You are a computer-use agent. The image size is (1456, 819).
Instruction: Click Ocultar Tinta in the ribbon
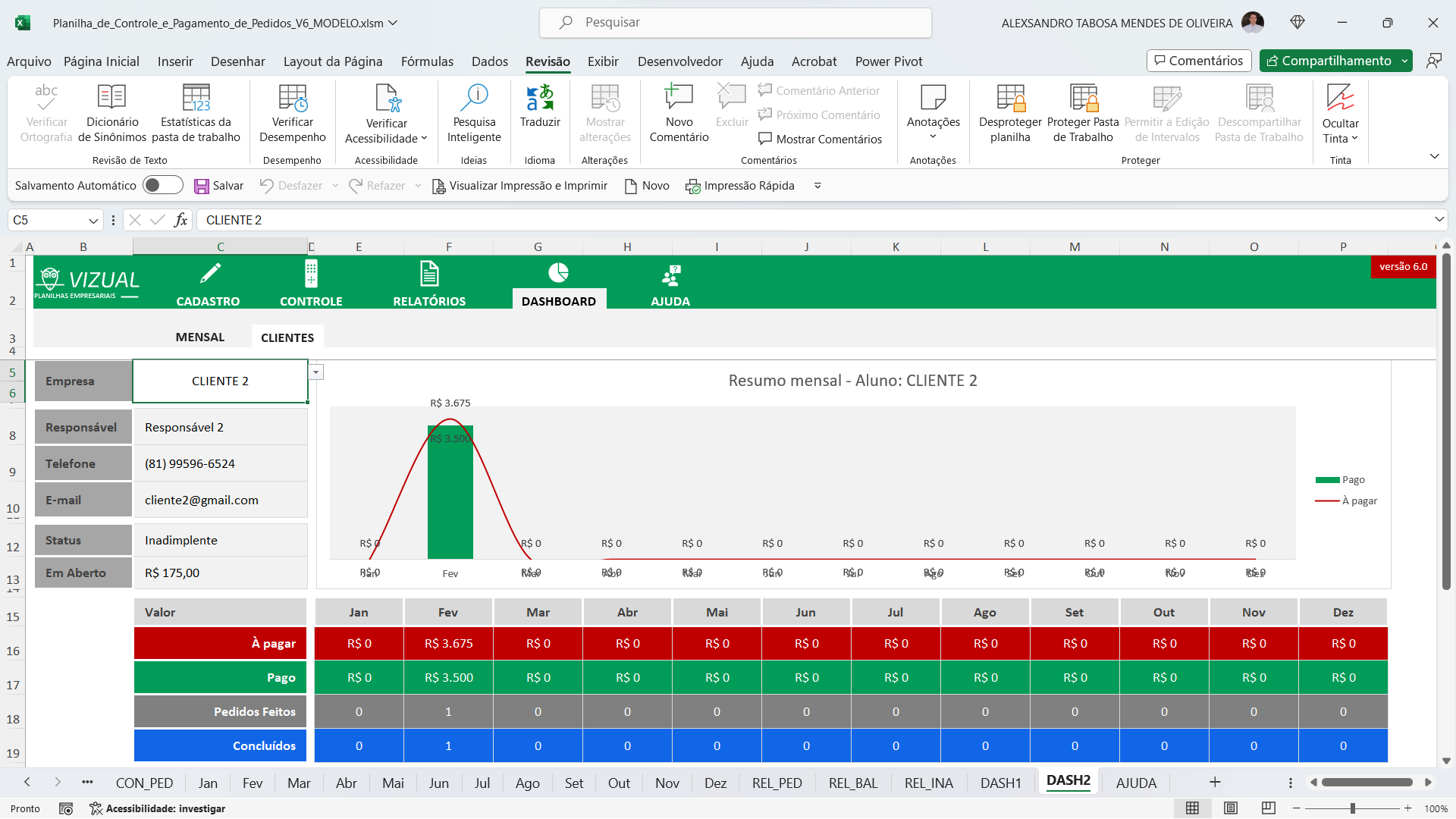(x=1341, y=114)
